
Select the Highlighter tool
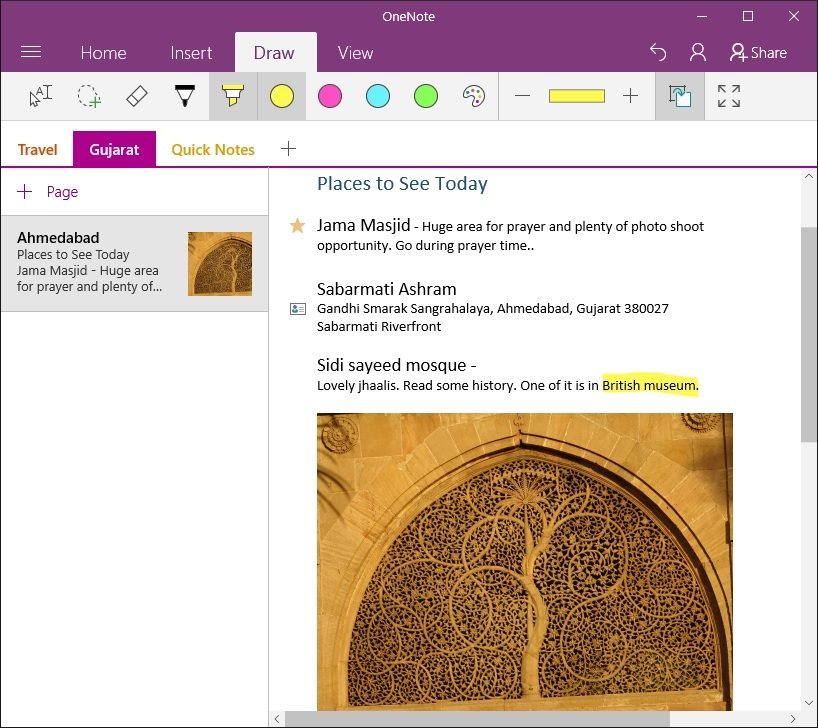232,96
